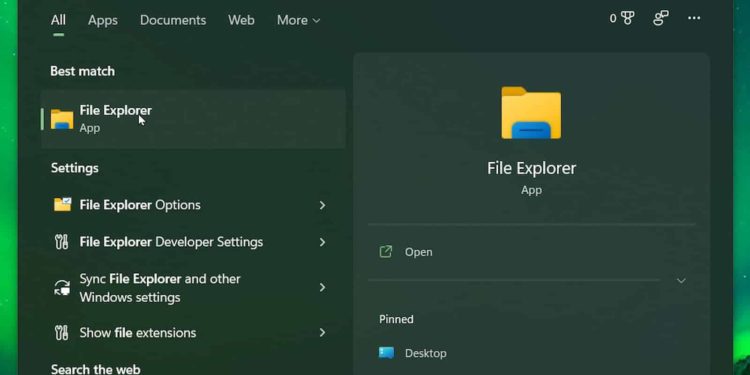The image size is (750, 375).
Task: Select the All search tab
Action: pos(58,20)
